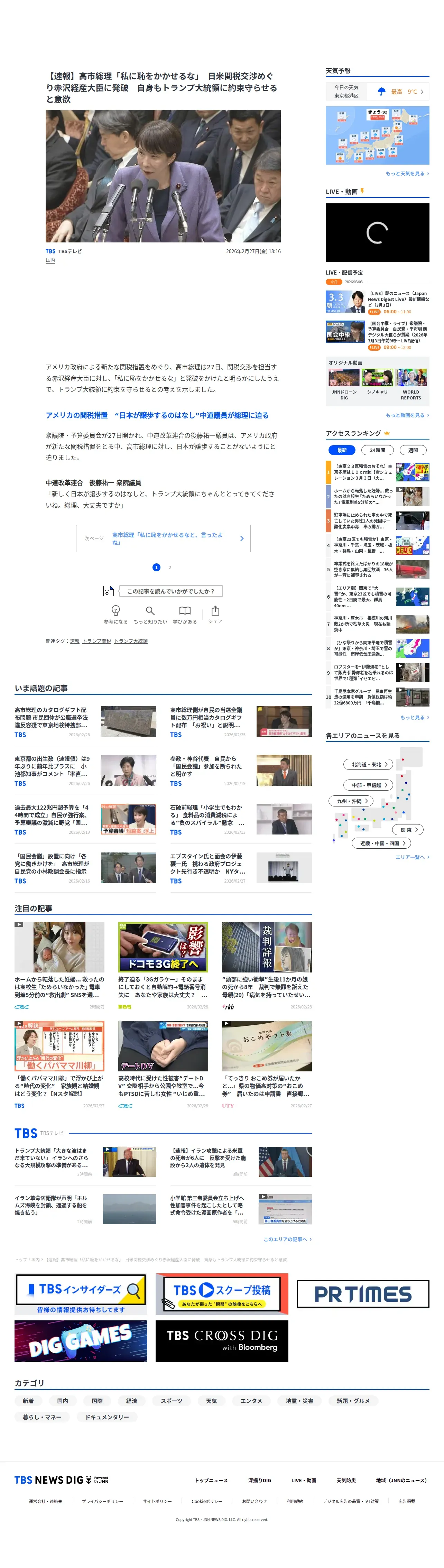Click the 参考になる lightbulb icon
The width and height of the screenshot is (444, 1568).
click(115, 610)
